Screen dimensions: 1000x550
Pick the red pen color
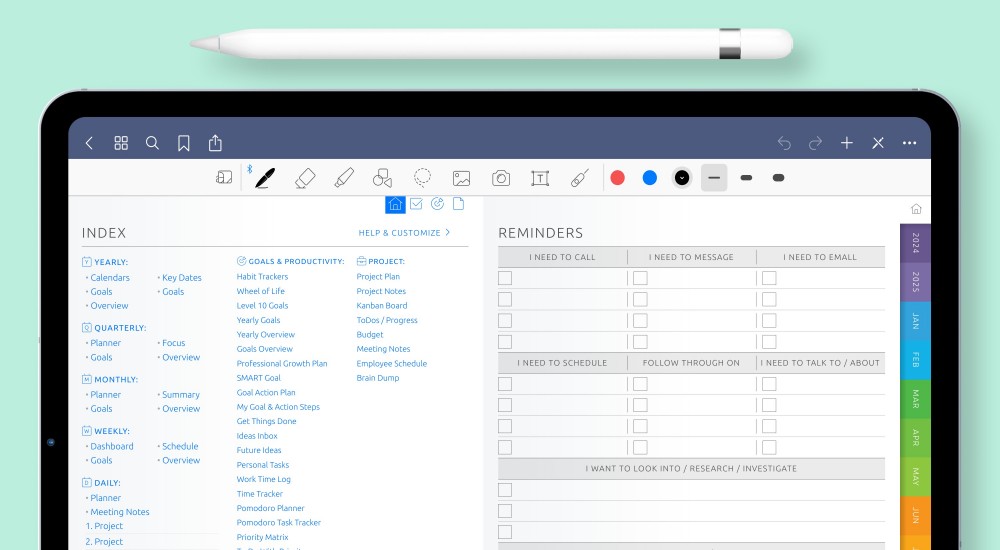(x=617, y=178)
